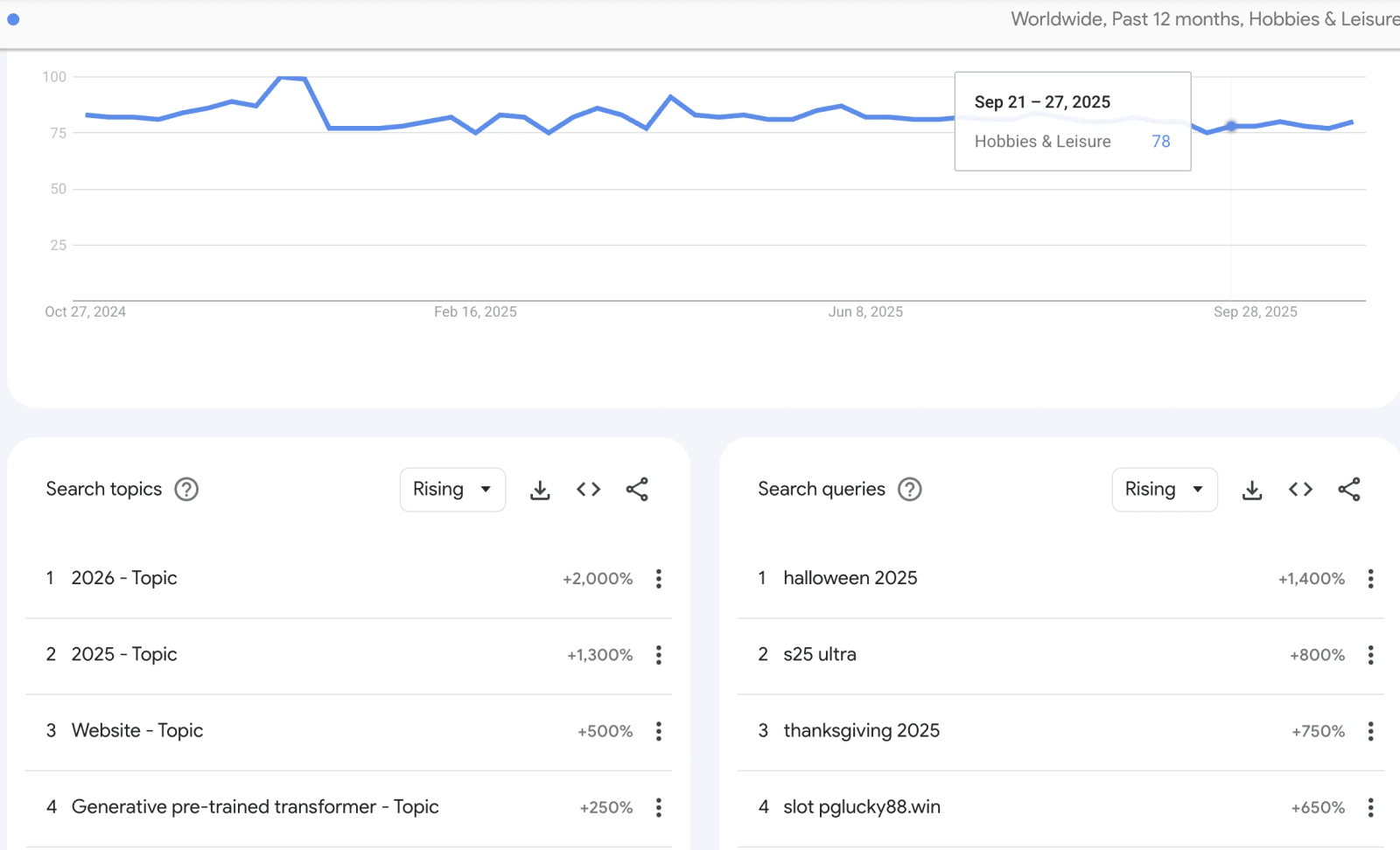Viewport: 1400px width, 850px height.
Task: Open the 2026 - Topic result
Action: [124, 578]
